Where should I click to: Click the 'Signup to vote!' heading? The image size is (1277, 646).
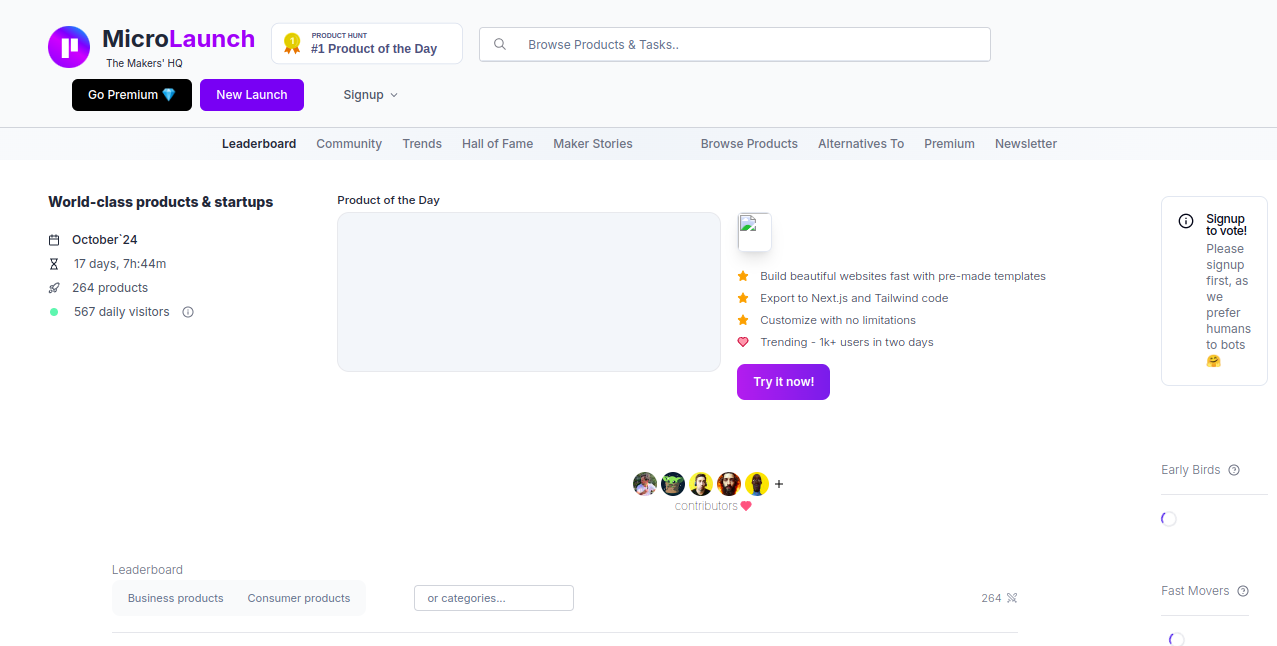1226,225
